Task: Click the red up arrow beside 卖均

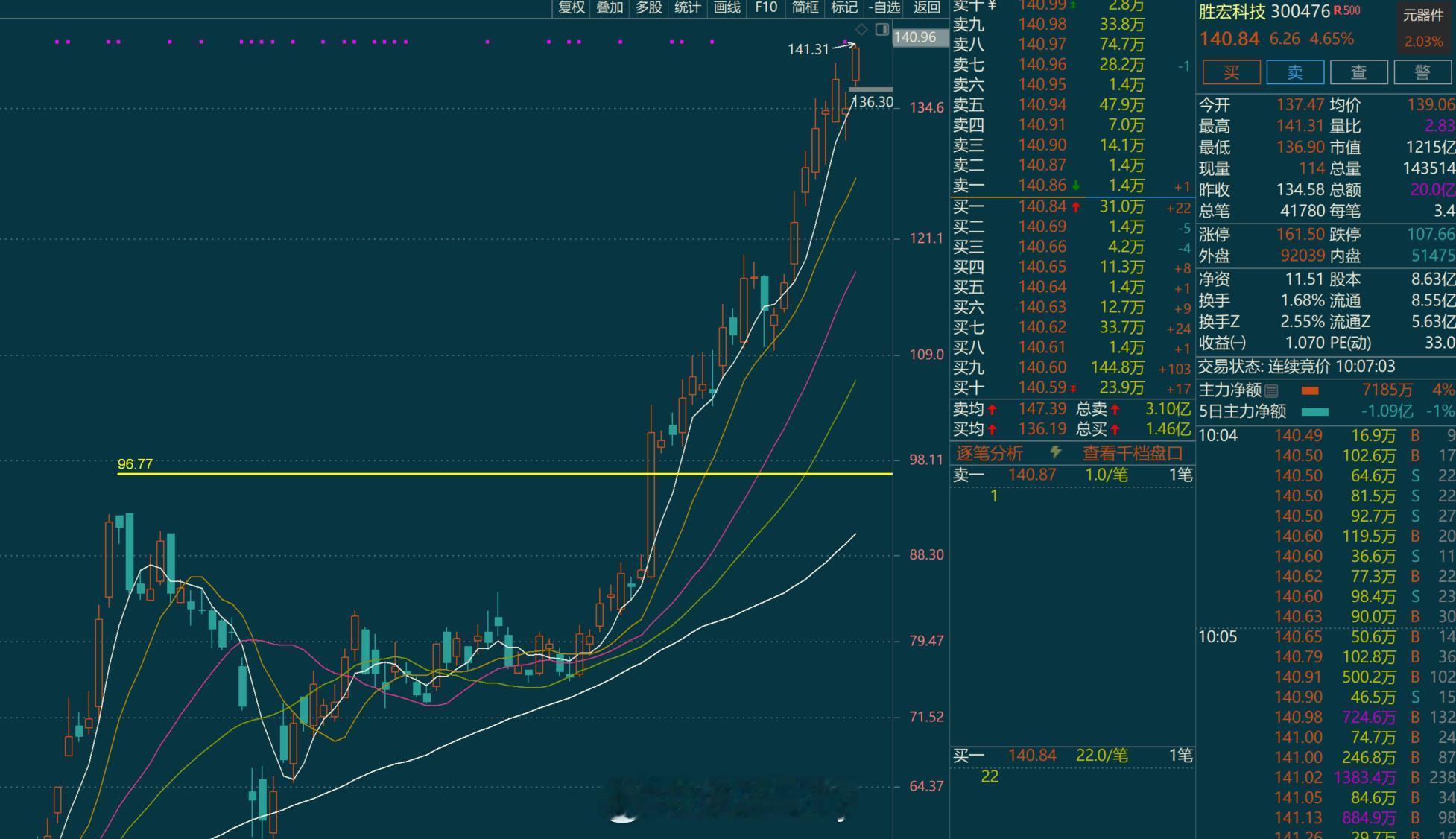Action: click(x=993, y=410)
